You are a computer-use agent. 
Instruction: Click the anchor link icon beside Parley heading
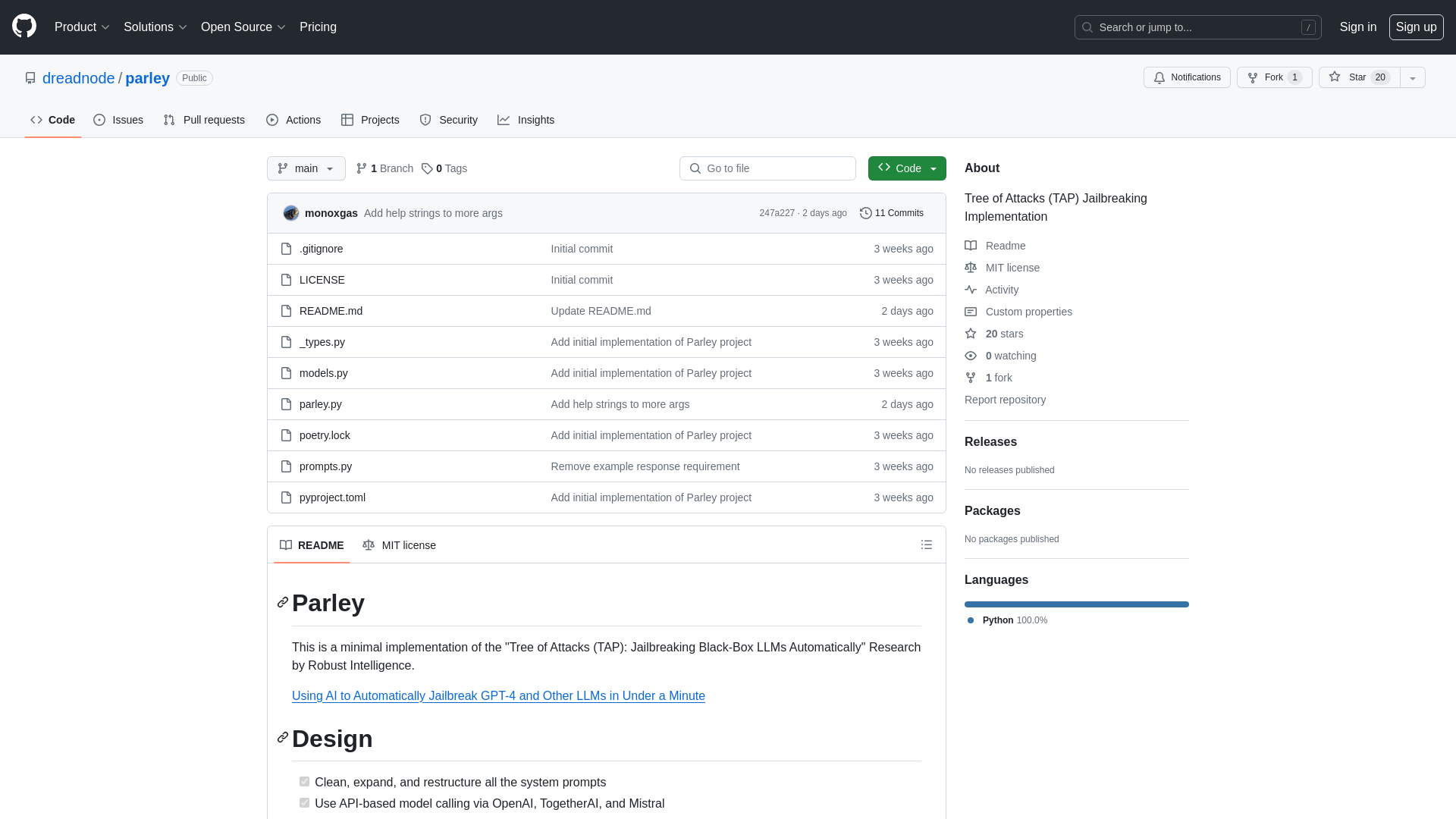pos(283,602)
